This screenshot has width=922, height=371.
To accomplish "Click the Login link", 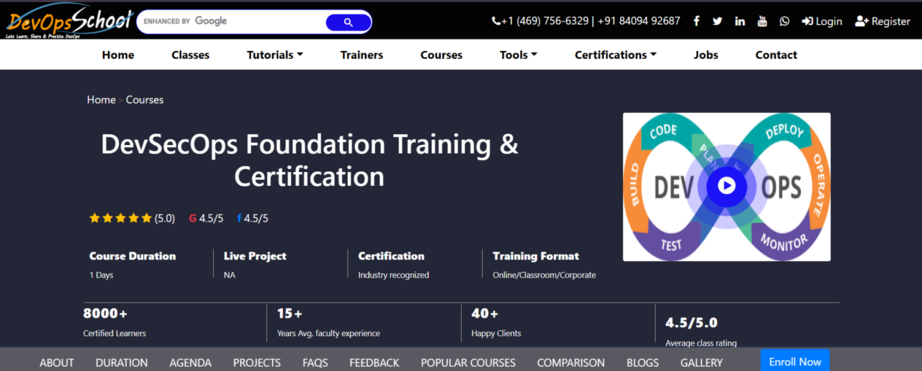I will [821, 21].
